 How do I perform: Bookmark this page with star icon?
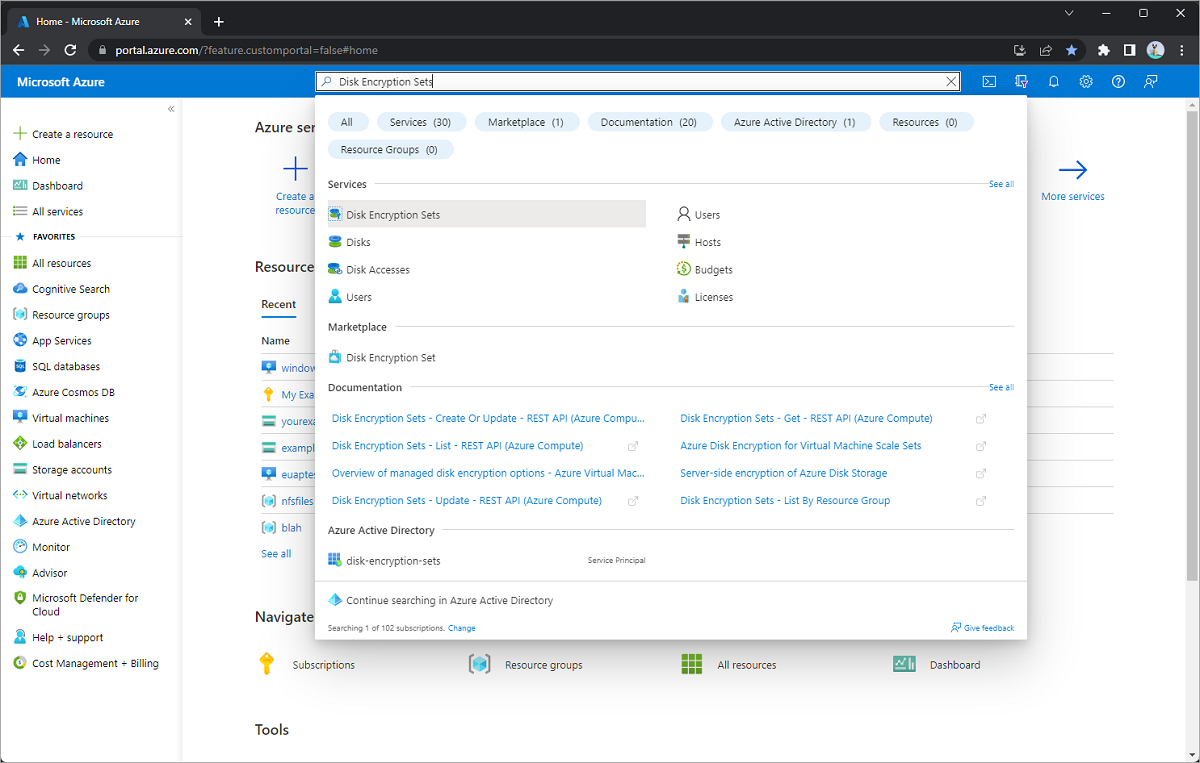coord(1072,49)
